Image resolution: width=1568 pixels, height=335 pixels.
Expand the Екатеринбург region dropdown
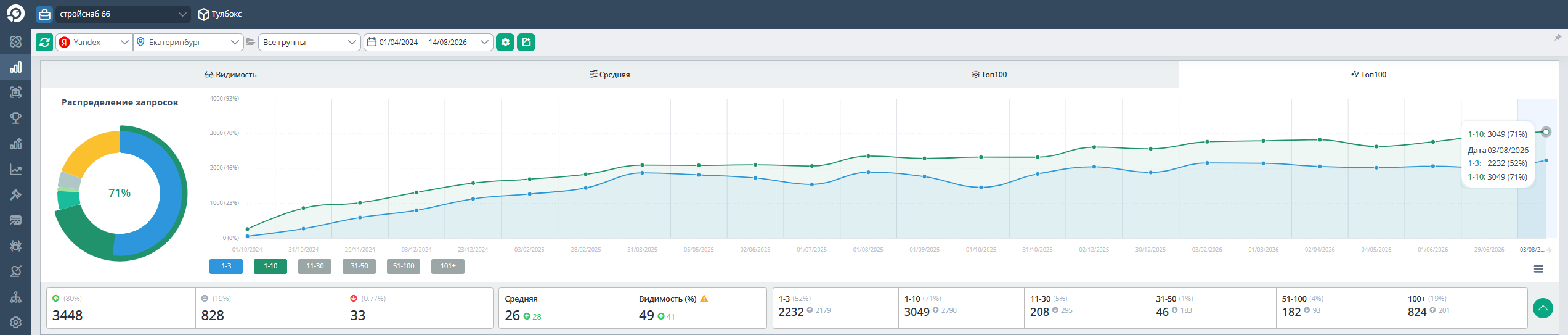point(188,42)
